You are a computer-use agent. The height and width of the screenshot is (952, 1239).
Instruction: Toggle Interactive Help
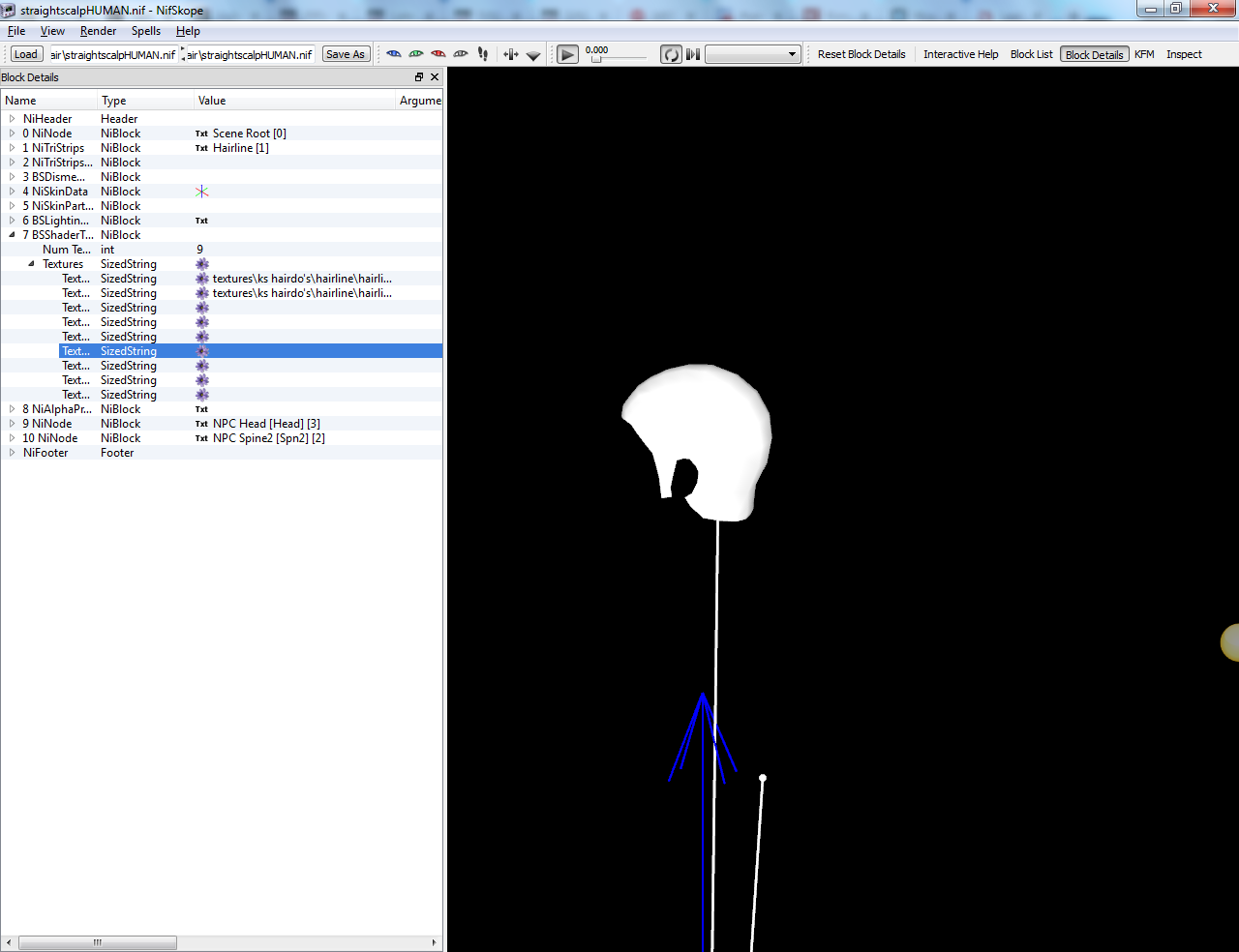[960, 54]
